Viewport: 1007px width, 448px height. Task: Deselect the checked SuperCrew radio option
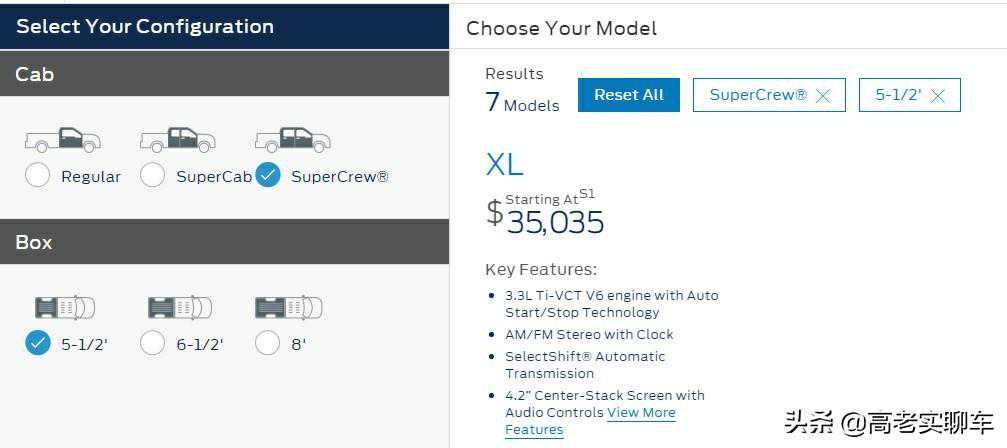pyautogui.click(x=267, y=176)
